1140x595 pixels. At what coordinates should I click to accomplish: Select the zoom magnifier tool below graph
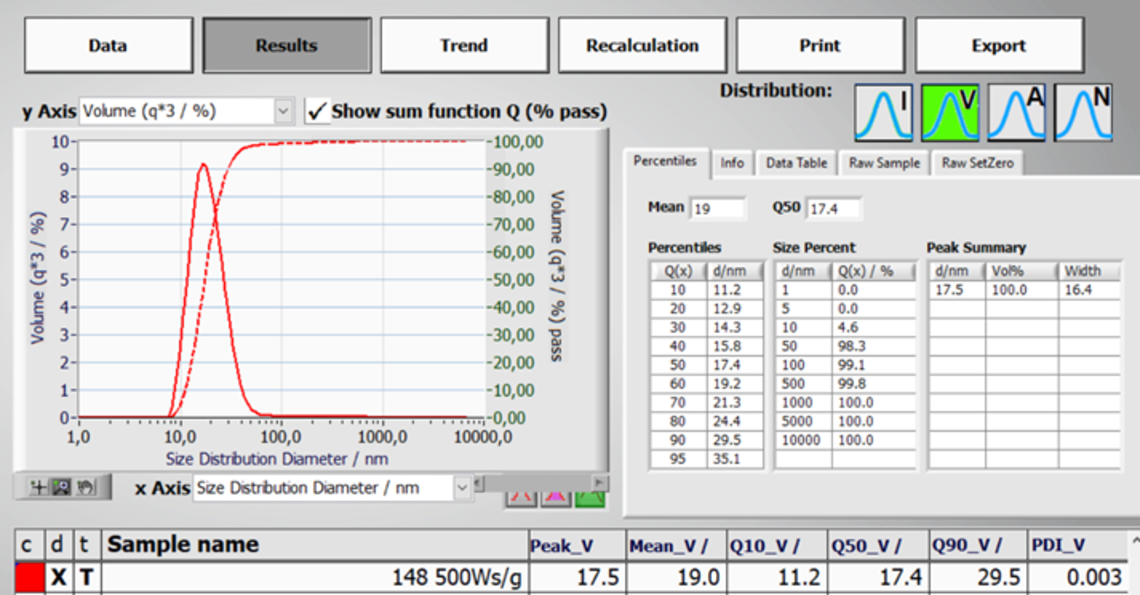(x=62, y=487)
